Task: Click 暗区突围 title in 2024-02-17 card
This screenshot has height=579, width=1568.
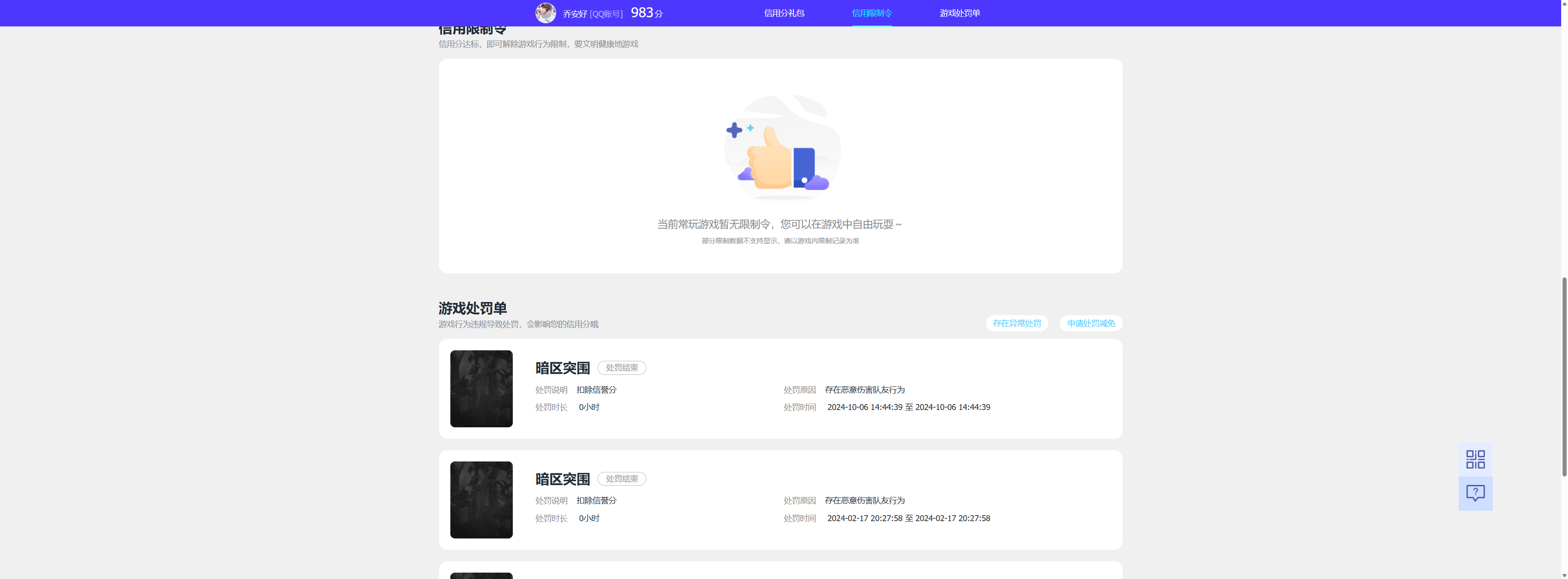Action: [562, 479]
